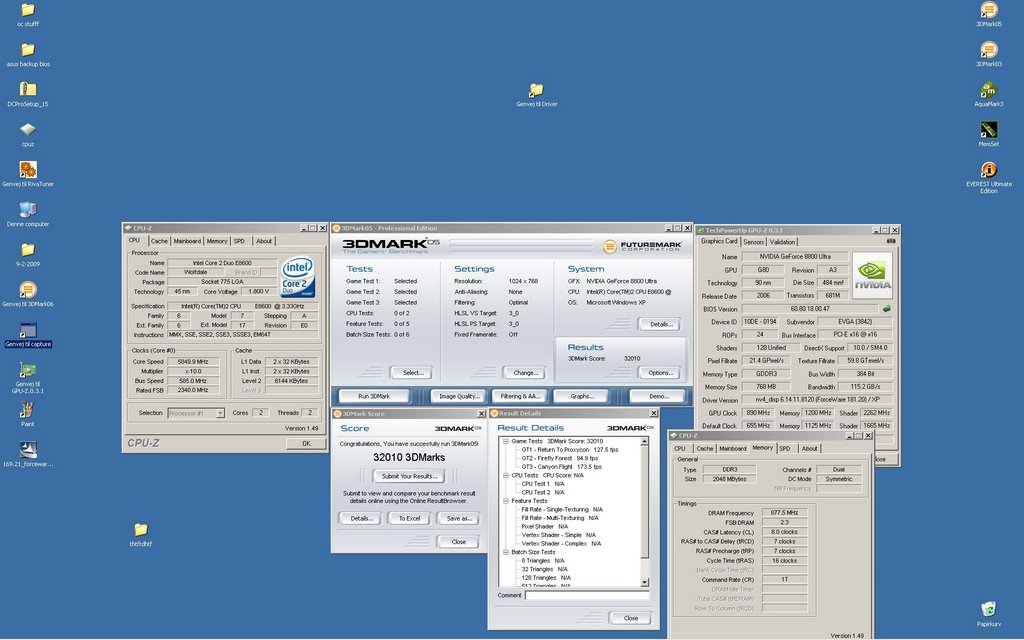Close the 3DMark Score dialog via Close button

pos(458,541)
